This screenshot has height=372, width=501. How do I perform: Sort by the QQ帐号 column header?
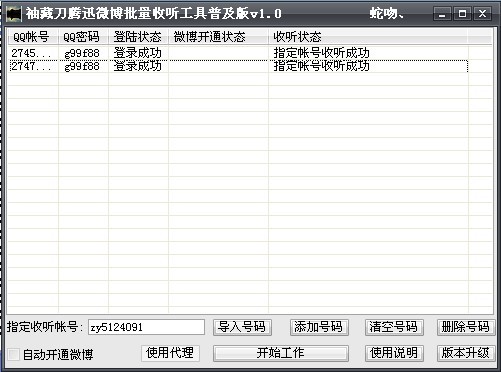(x=33, y=36)
